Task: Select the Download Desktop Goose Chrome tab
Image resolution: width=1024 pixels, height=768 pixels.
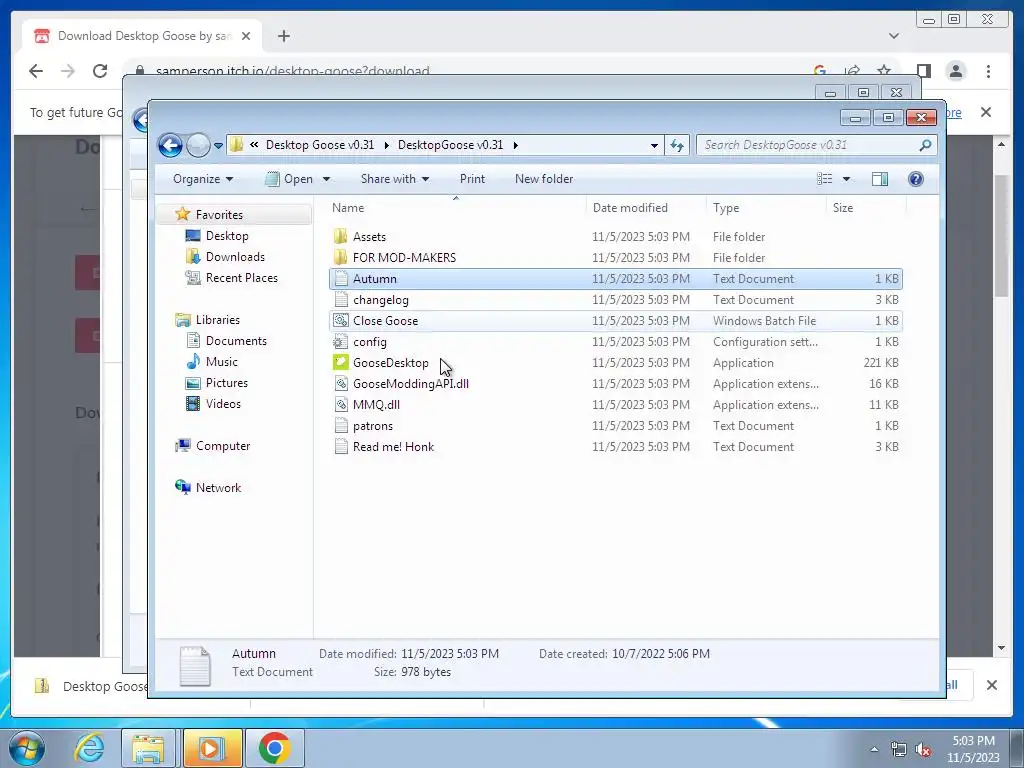Action: tap(142, 36)
